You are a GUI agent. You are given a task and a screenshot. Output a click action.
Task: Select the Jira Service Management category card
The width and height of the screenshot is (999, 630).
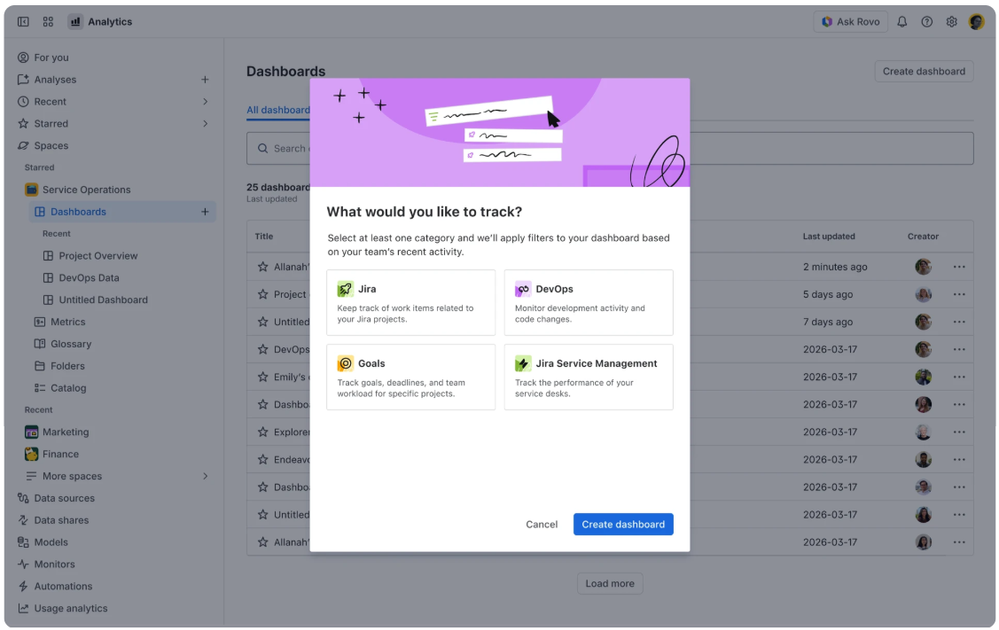pyautogui.click(x=589, y=377)
